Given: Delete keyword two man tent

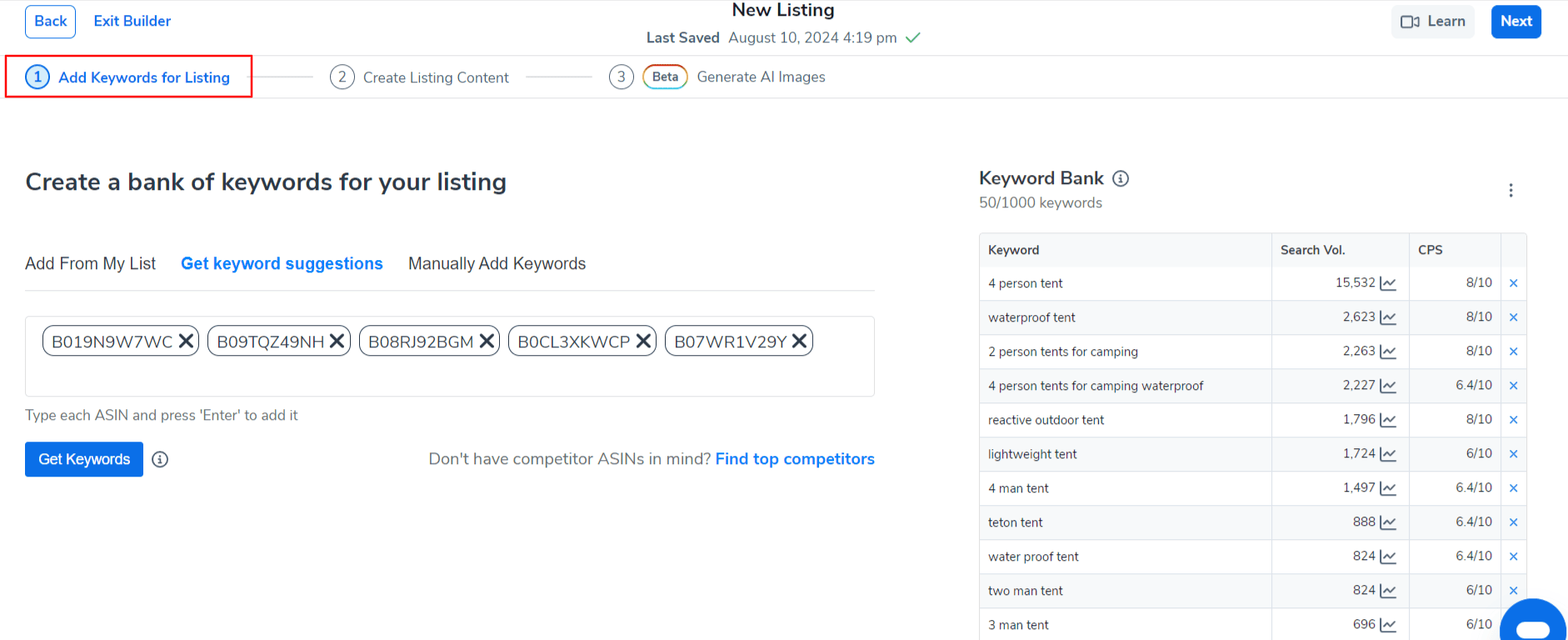Looking at the screenshot, I should pyautogui.click(x=1514, y=591).
